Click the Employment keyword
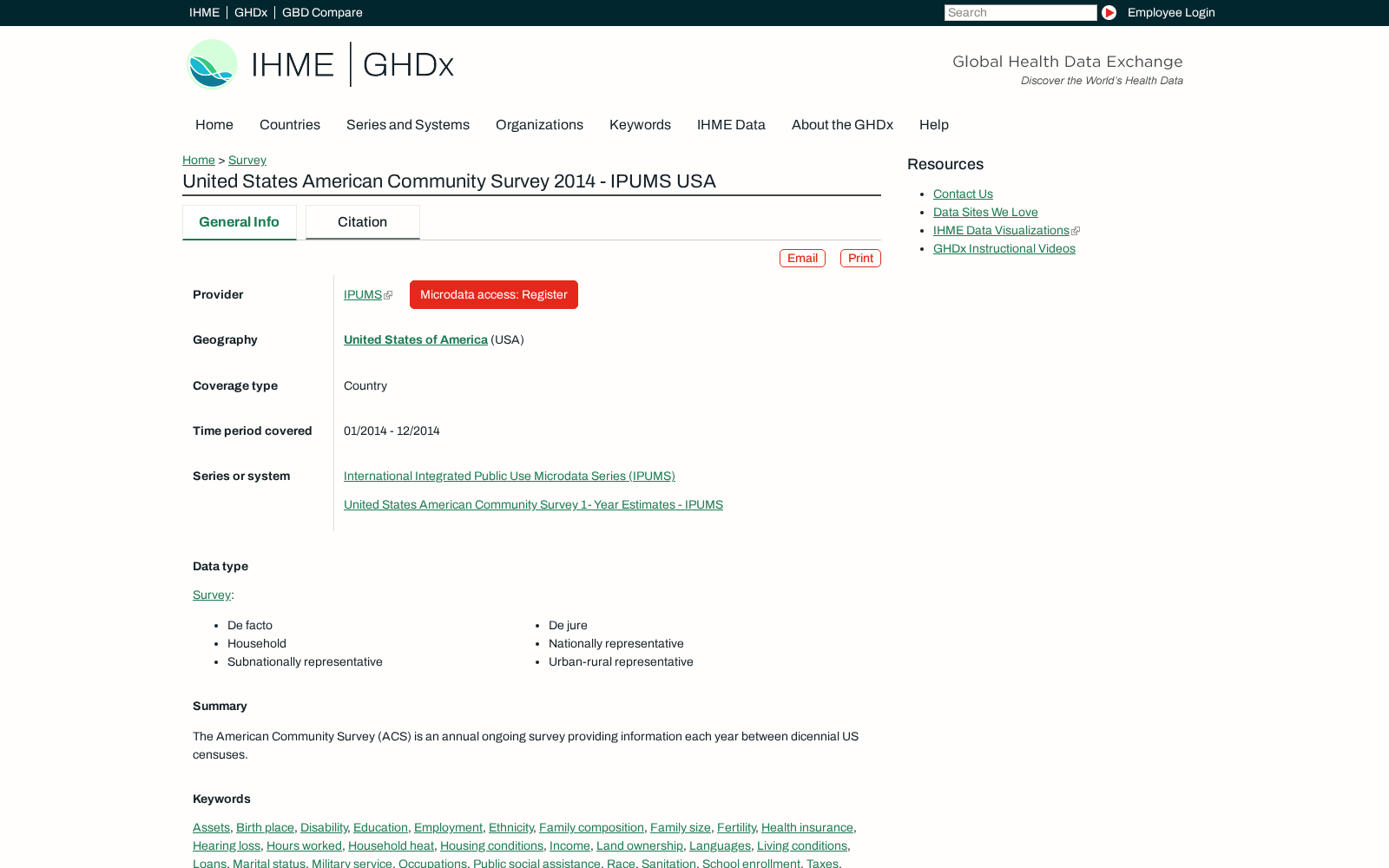Image resolution: width=1389 pixels, height=868 pixels. click(448, 827)
